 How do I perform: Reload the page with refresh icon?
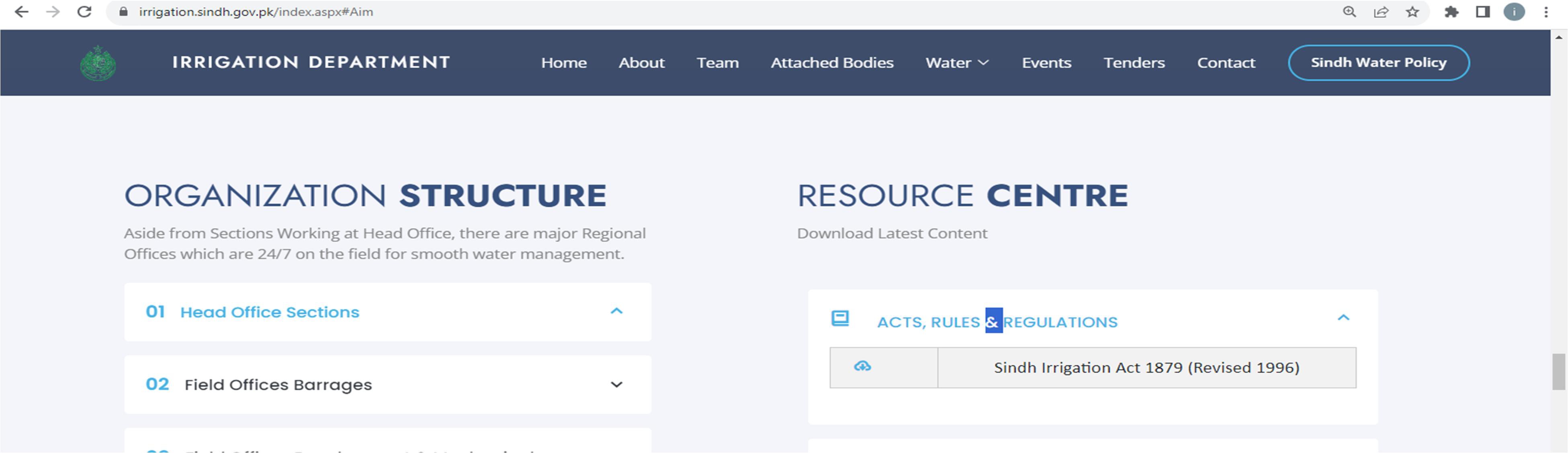pos(84,12)
